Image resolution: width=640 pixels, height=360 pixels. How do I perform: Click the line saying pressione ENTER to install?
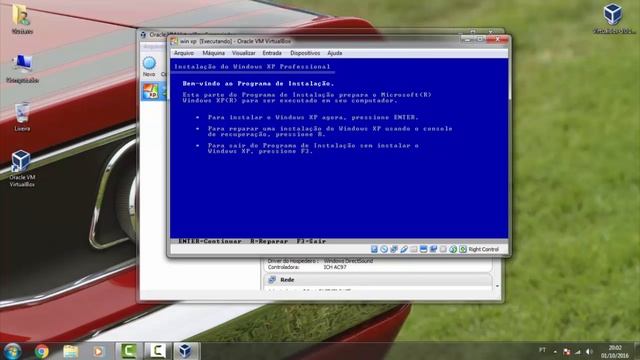coord(313,117)
